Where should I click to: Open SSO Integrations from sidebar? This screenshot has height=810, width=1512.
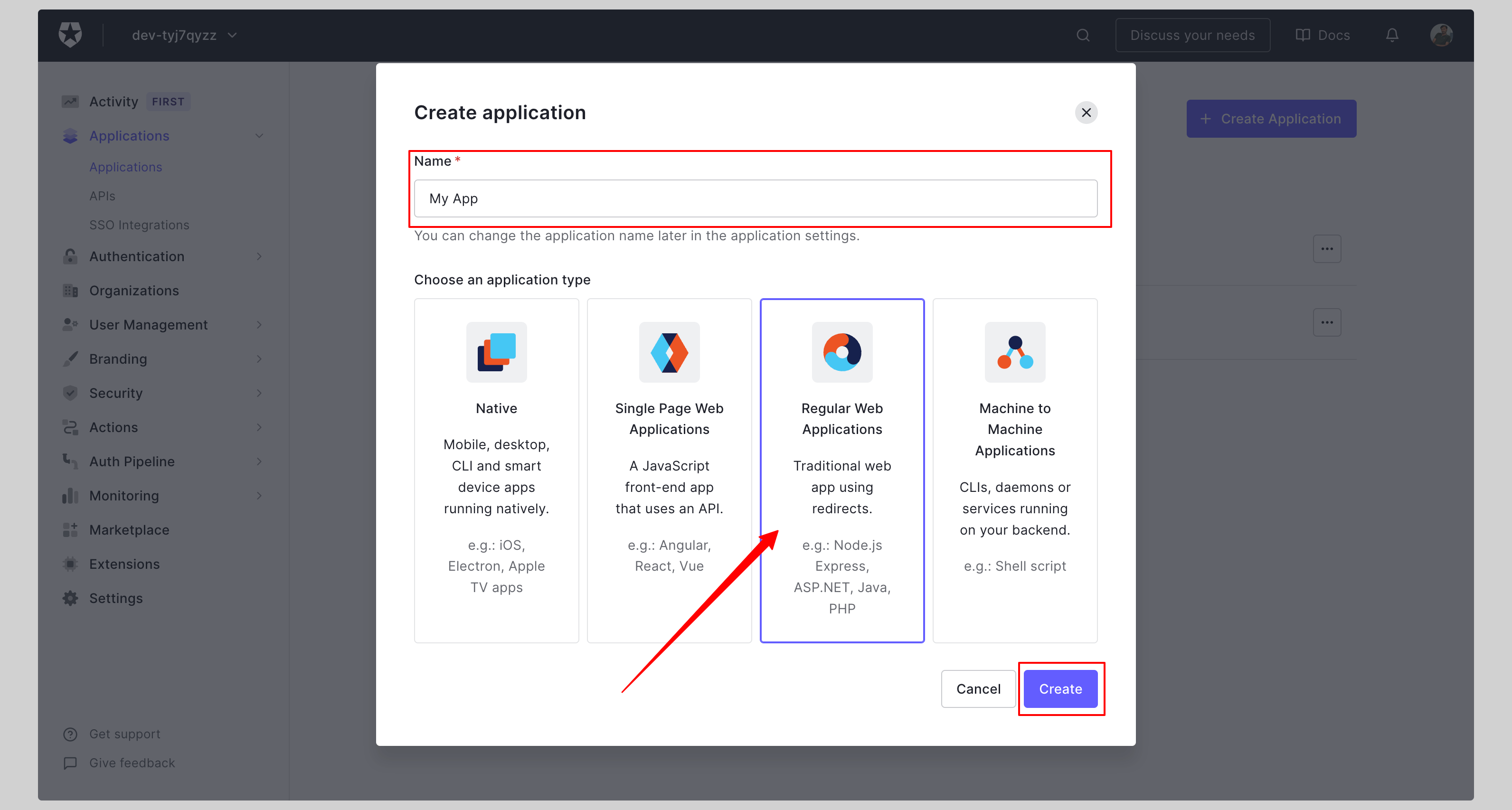pos(139,225)
